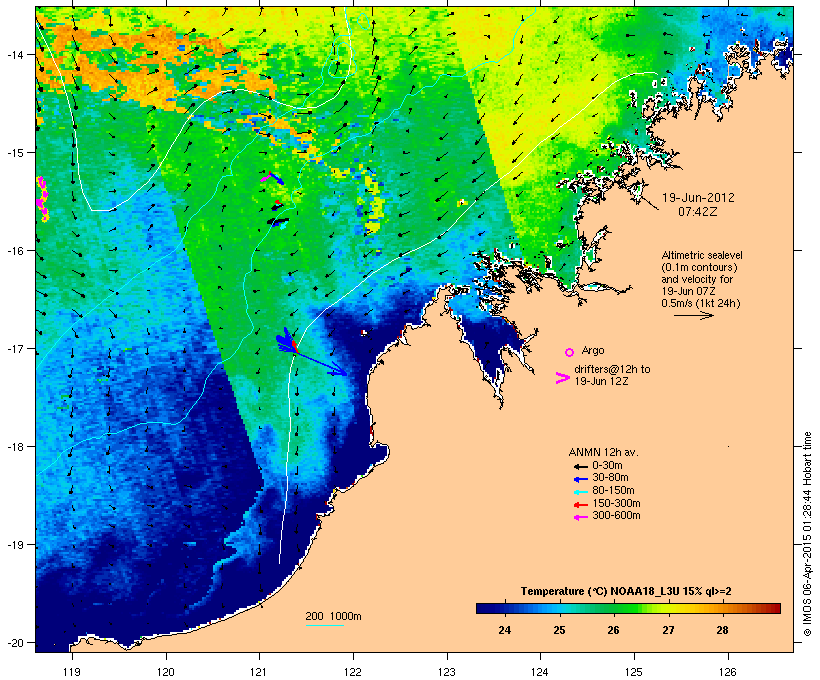Click the colorbar tick label 25
This screenshot has height=680, width=820.
559,630
